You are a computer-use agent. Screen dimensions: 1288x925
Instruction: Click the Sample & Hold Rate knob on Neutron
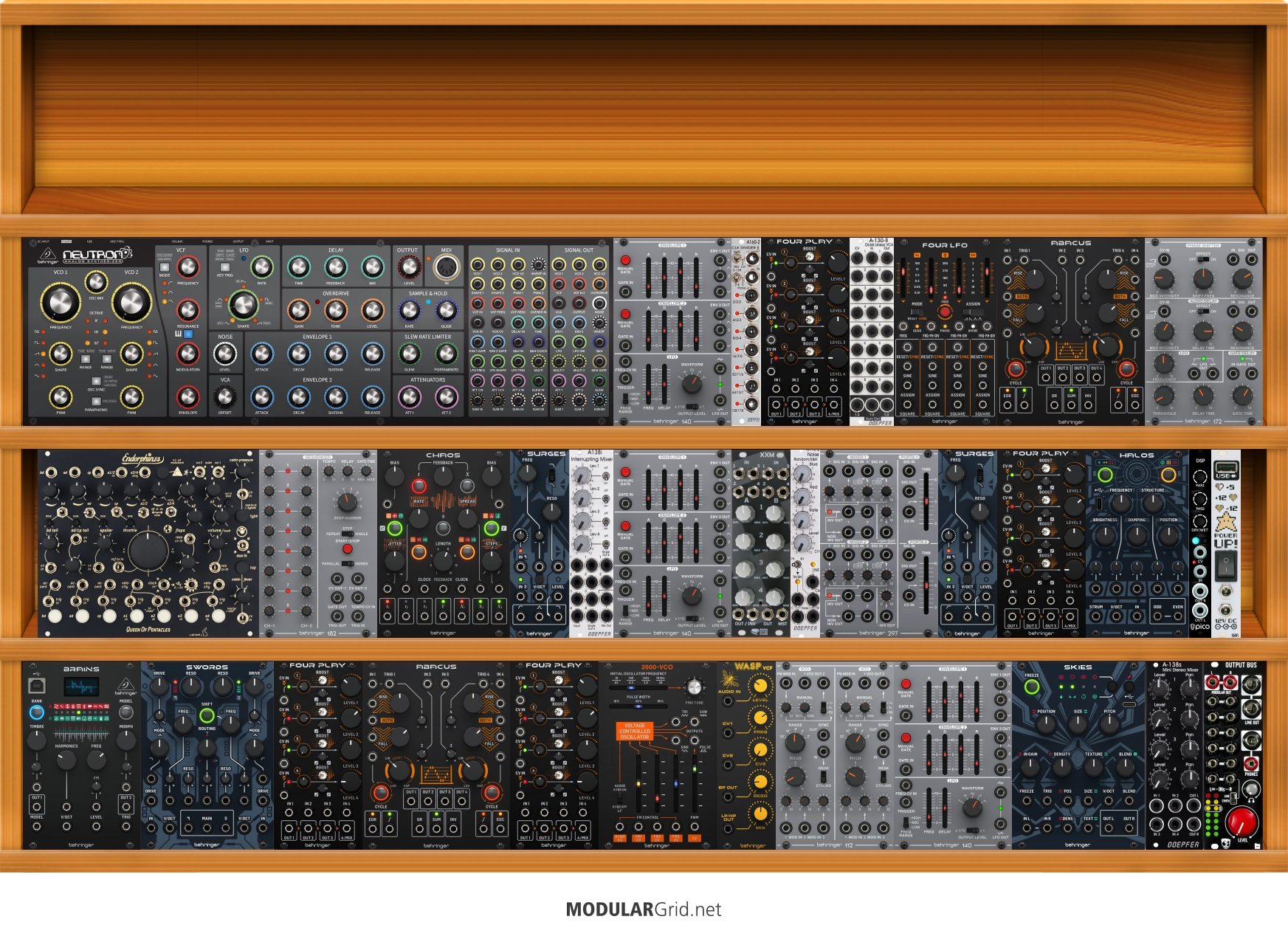[x=410, y=310]
